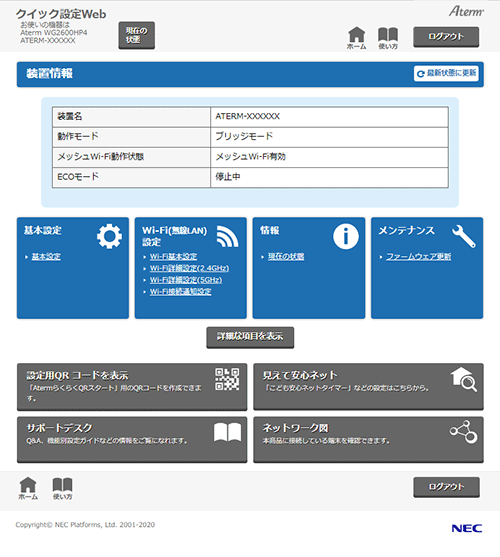Click the 装置名 label cell

(131, 117)
